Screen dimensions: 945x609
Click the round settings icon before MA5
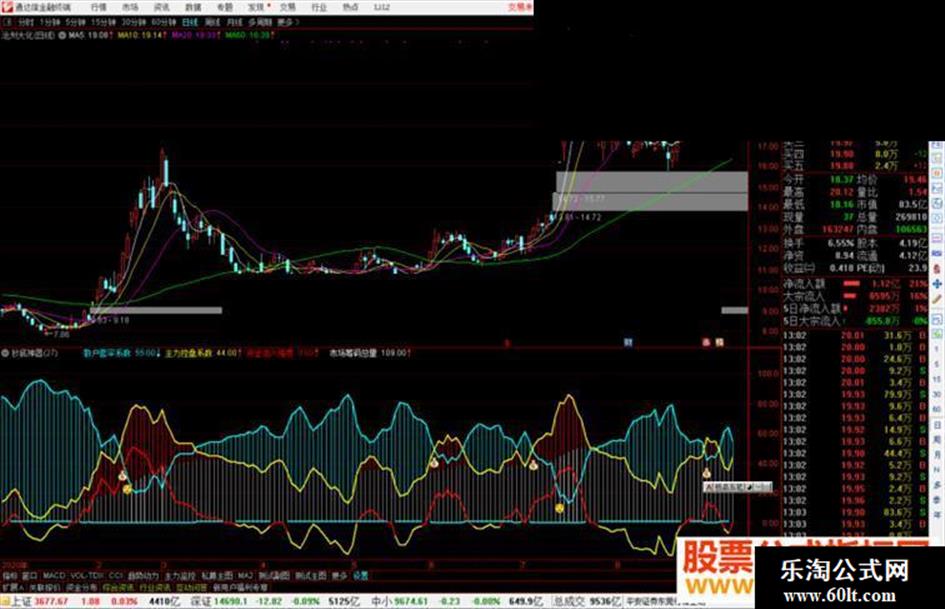(x=62, y=36)
